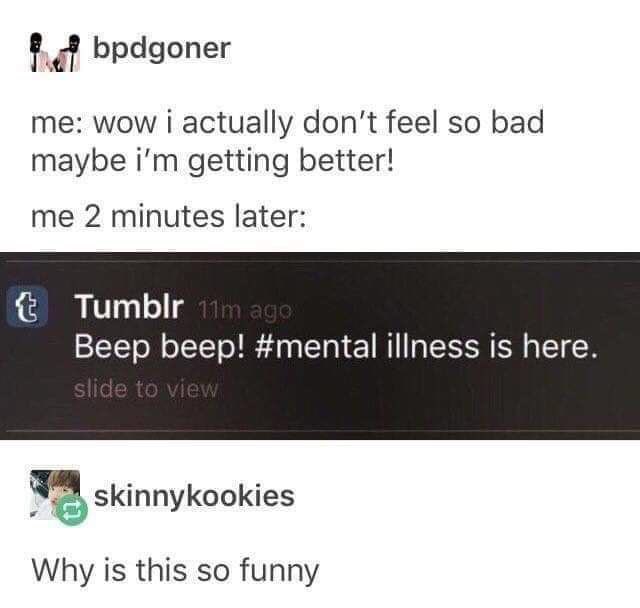Viewport: 640px width, 608px height.
Task: Click the 11m ago timestamp
Action: (245, 311)
